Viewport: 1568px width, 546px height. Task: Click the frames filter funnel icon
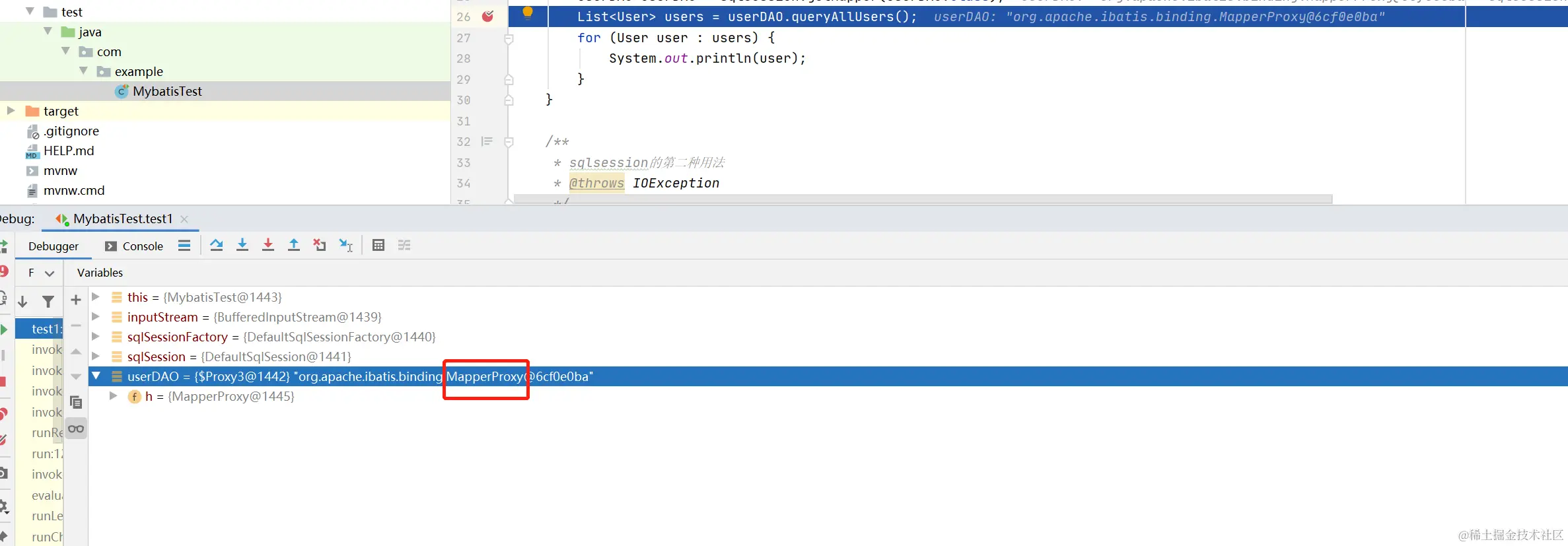(x=48, y=302)
